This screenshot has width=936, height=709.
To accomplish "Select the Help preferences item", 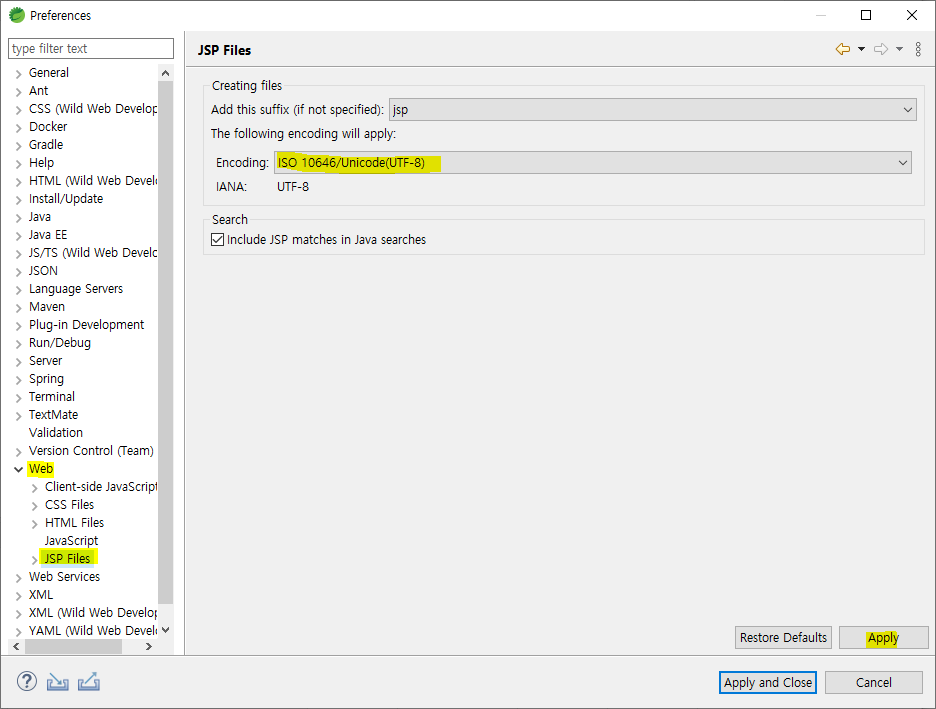I will (41, 162).
